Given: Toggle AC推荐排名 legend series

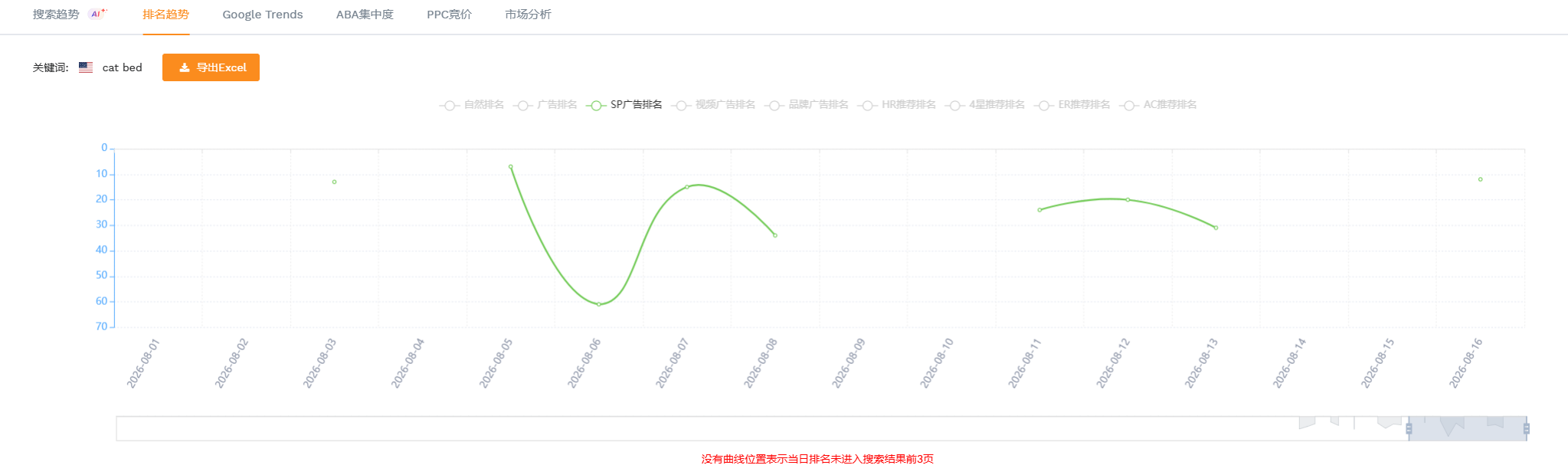Looking at the screenshot, I should 1158,105.
